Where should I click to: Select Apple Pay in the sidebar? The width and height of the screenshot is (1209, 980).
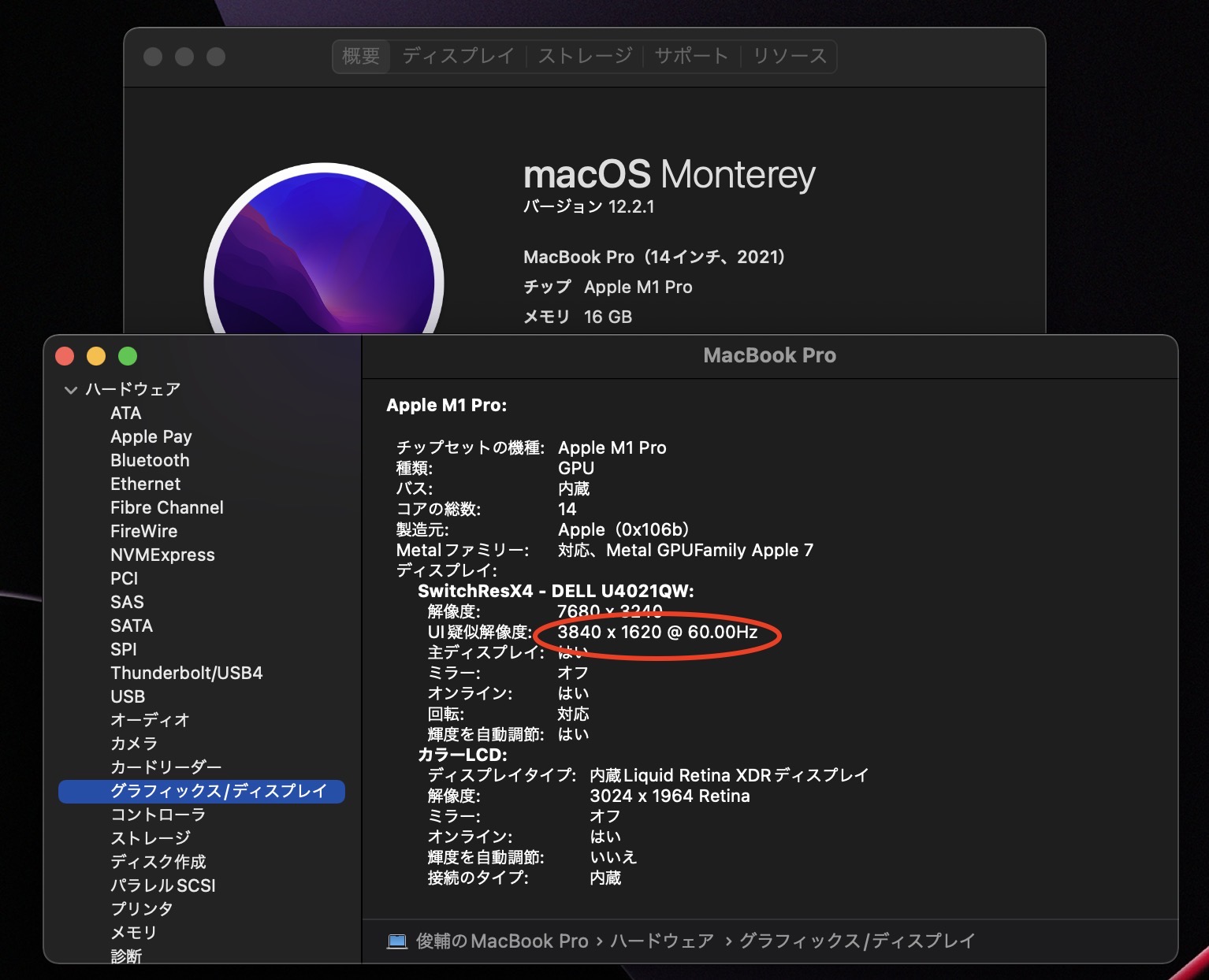click(151, 436)
